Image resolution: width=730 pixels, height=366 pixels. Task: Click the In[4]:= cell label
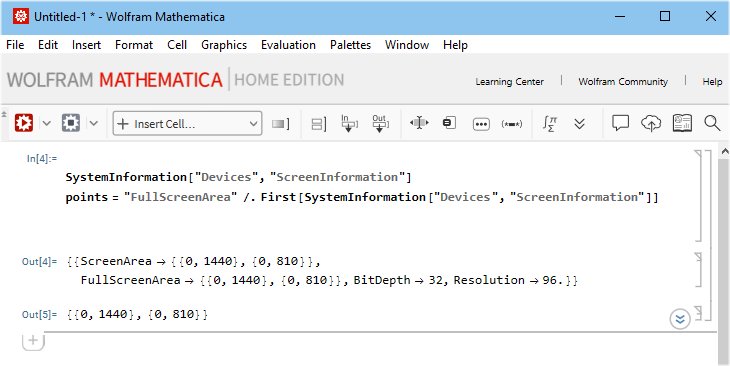(x=41, y=158)
